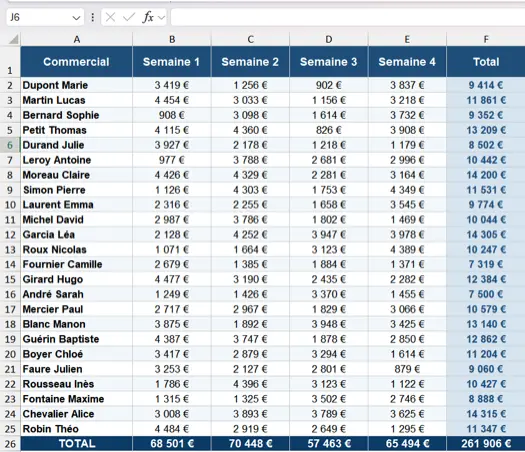This screenshot has width=525, height=452.
Task: Click the Semaine 3 header cell
Action: tap(329, 62)
